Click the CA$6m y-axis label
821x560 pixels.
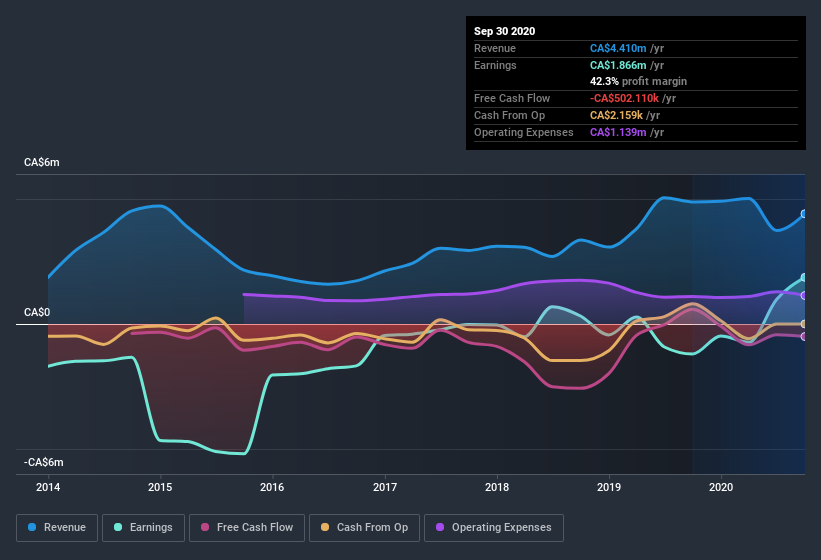[41, 162]
